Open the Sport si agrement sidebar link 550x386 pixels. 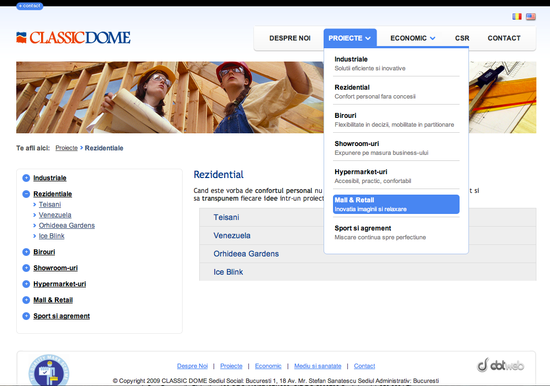61,316
